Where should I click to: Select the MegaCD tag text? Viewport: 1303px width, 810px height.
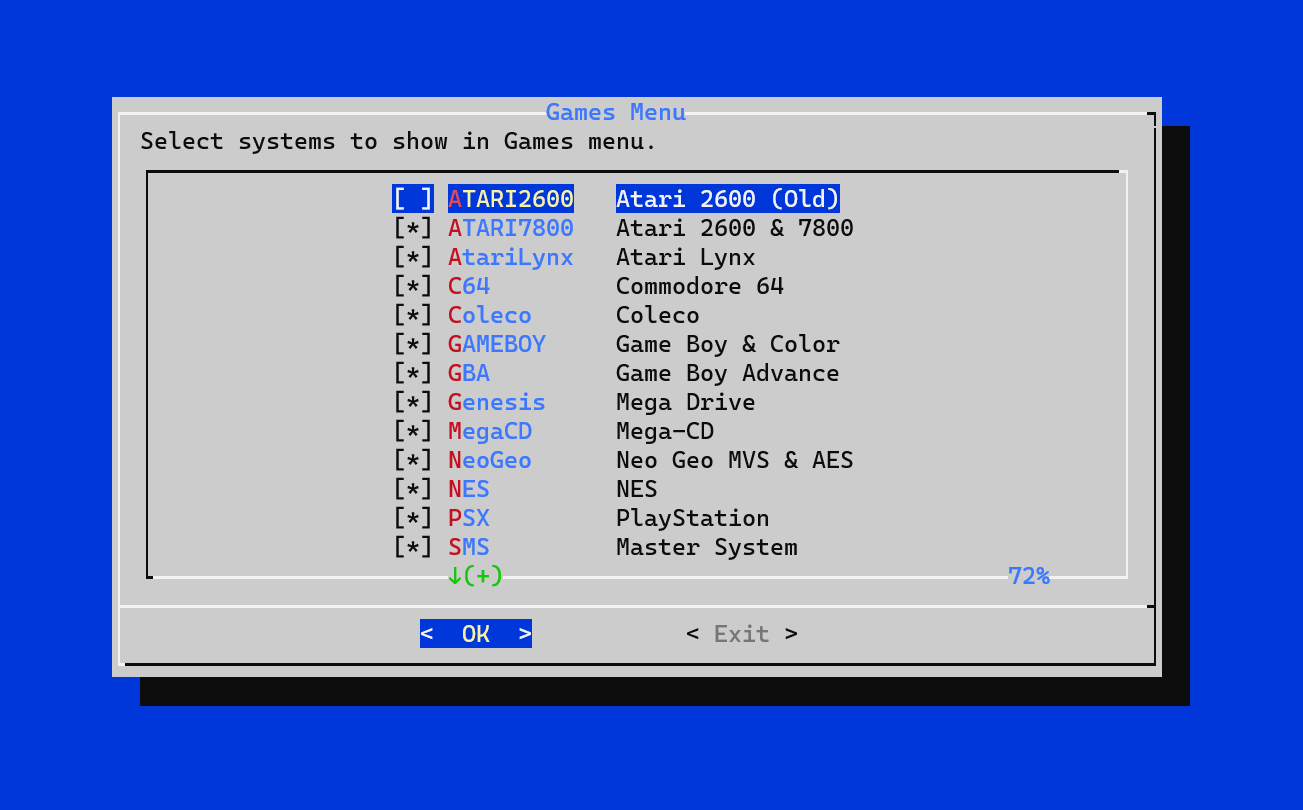490,431
